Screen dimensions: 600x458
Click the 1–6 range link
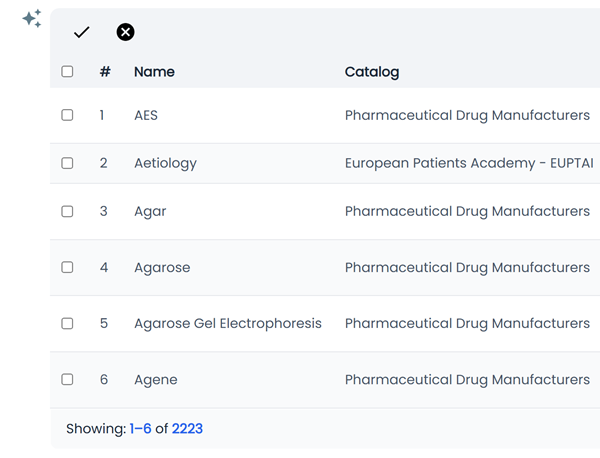140,429
